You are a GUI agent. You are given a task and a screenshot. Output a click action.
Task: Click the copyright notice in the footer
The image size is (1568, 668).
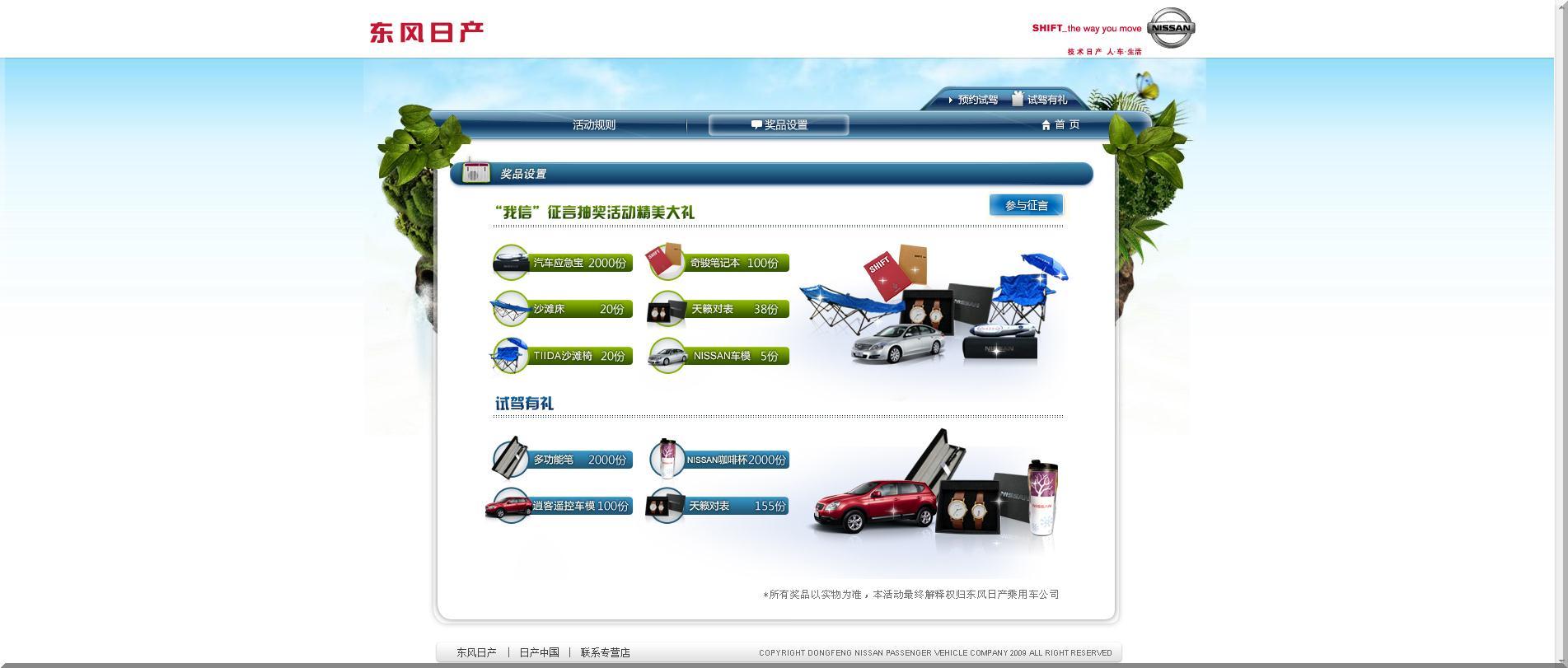[935, 652]
